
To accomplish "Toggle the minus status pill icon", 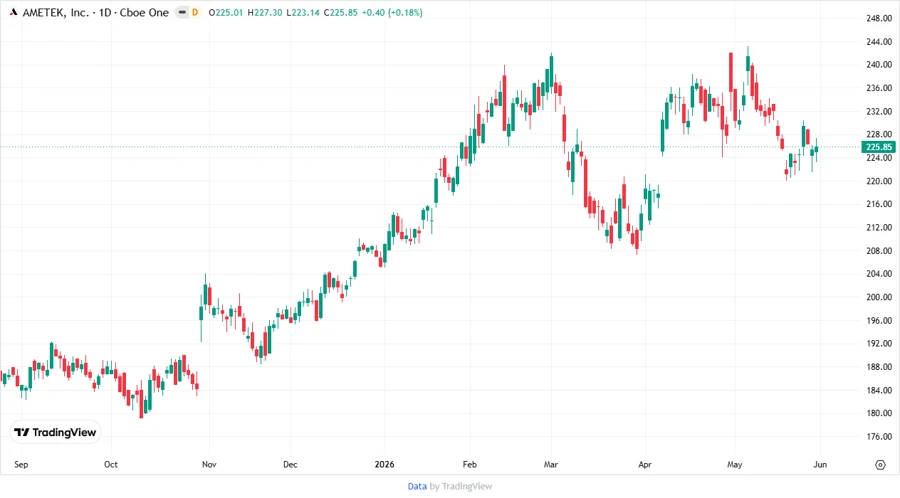I will click(182, 12).
